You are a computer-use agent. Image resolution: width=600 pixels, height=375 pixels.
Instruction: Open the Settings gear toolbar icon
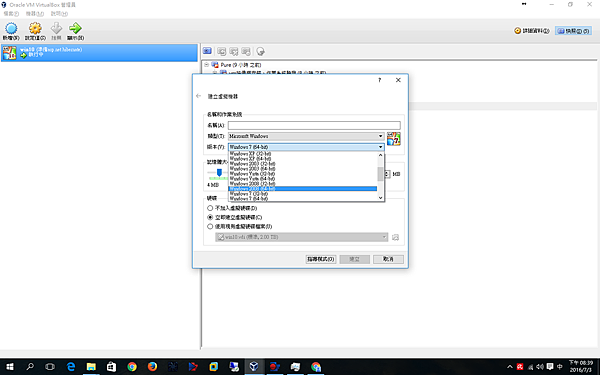click(35, 31)
